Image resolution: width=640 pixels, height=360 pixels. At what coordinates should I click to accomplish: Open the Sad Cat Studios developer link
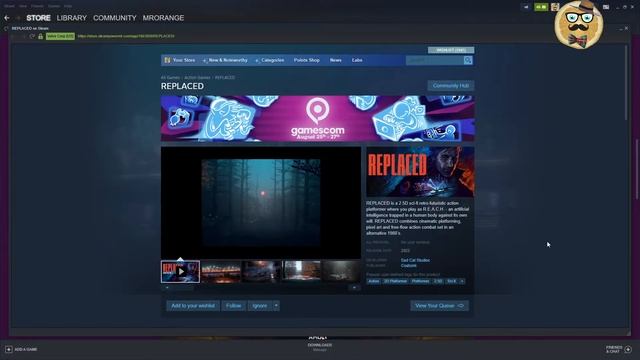point(415,260)
